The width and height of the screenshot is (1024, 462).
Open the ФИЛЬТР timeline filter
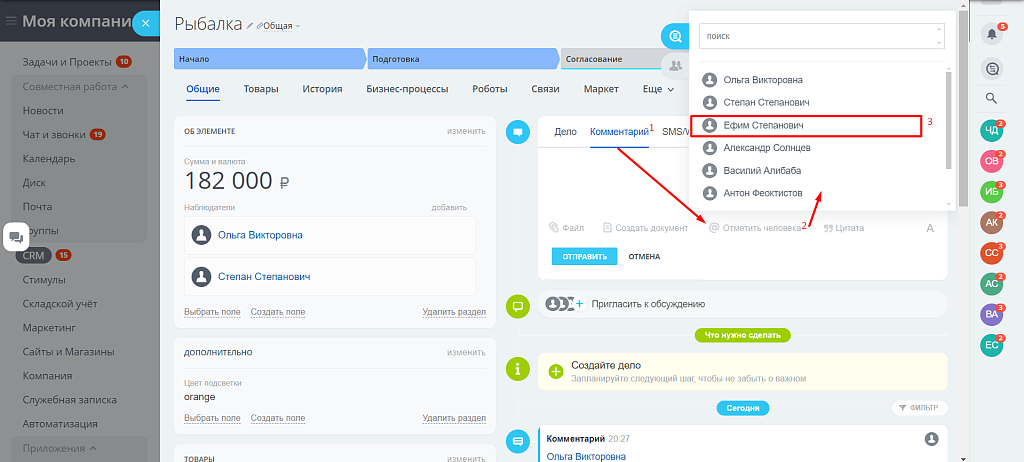point(920,408)
